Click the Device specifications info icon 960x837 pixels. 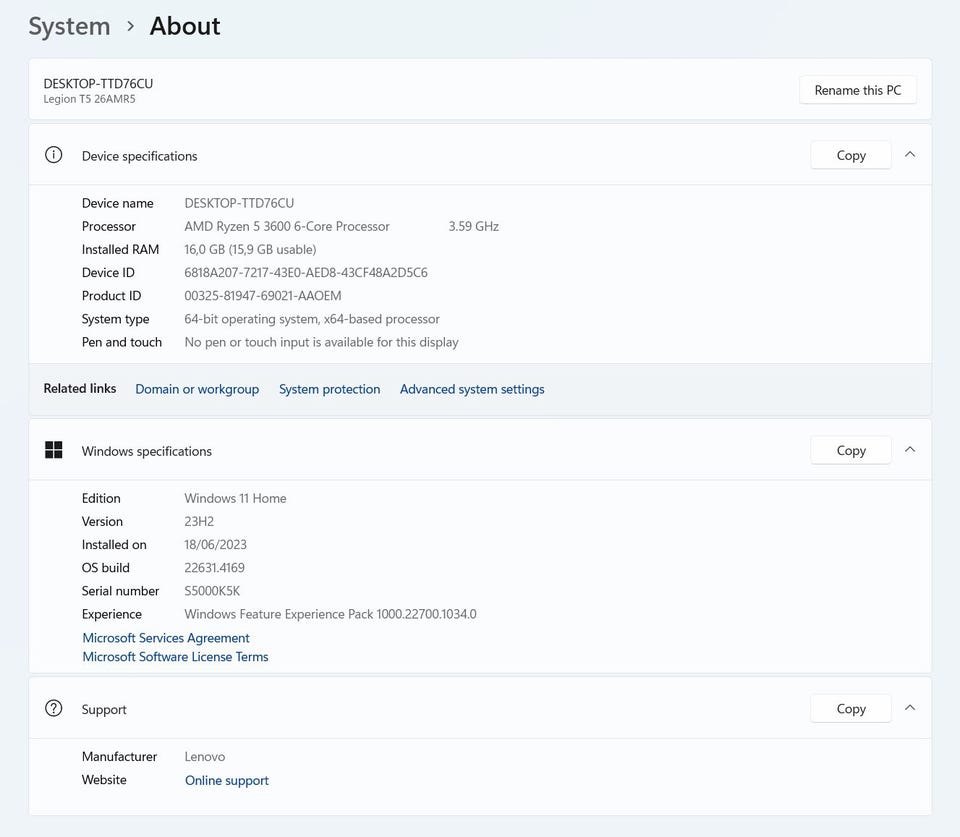click(54, 155)
